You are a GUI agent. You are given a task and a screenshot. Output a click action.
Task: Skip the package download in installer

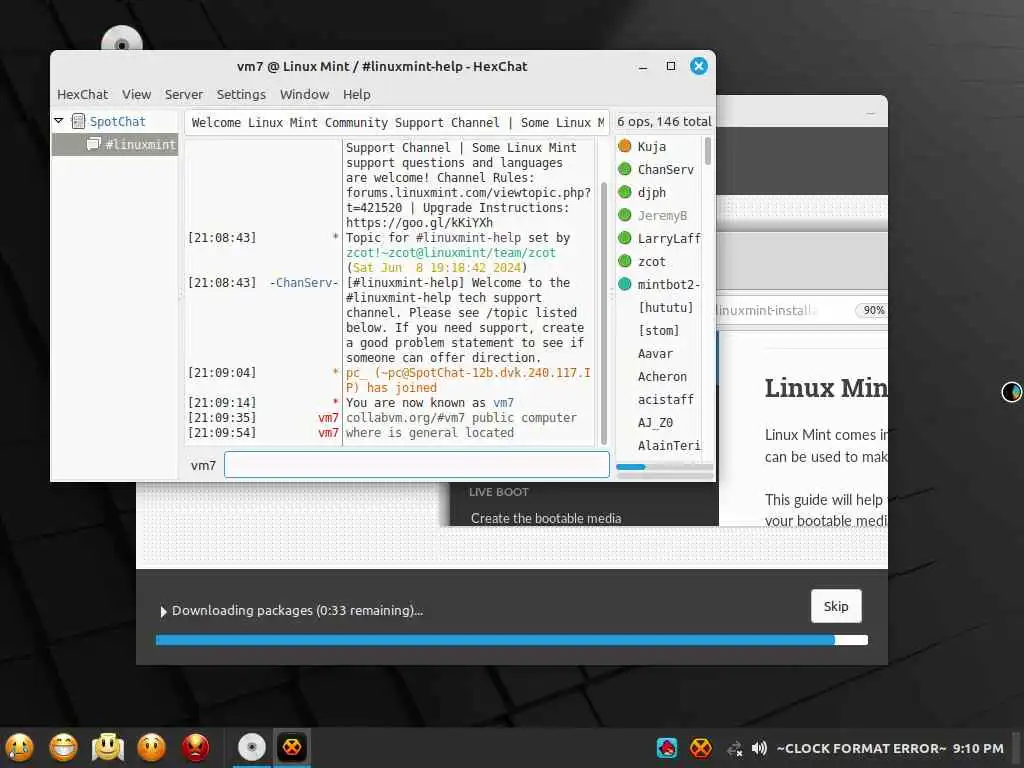coord(836,607)
